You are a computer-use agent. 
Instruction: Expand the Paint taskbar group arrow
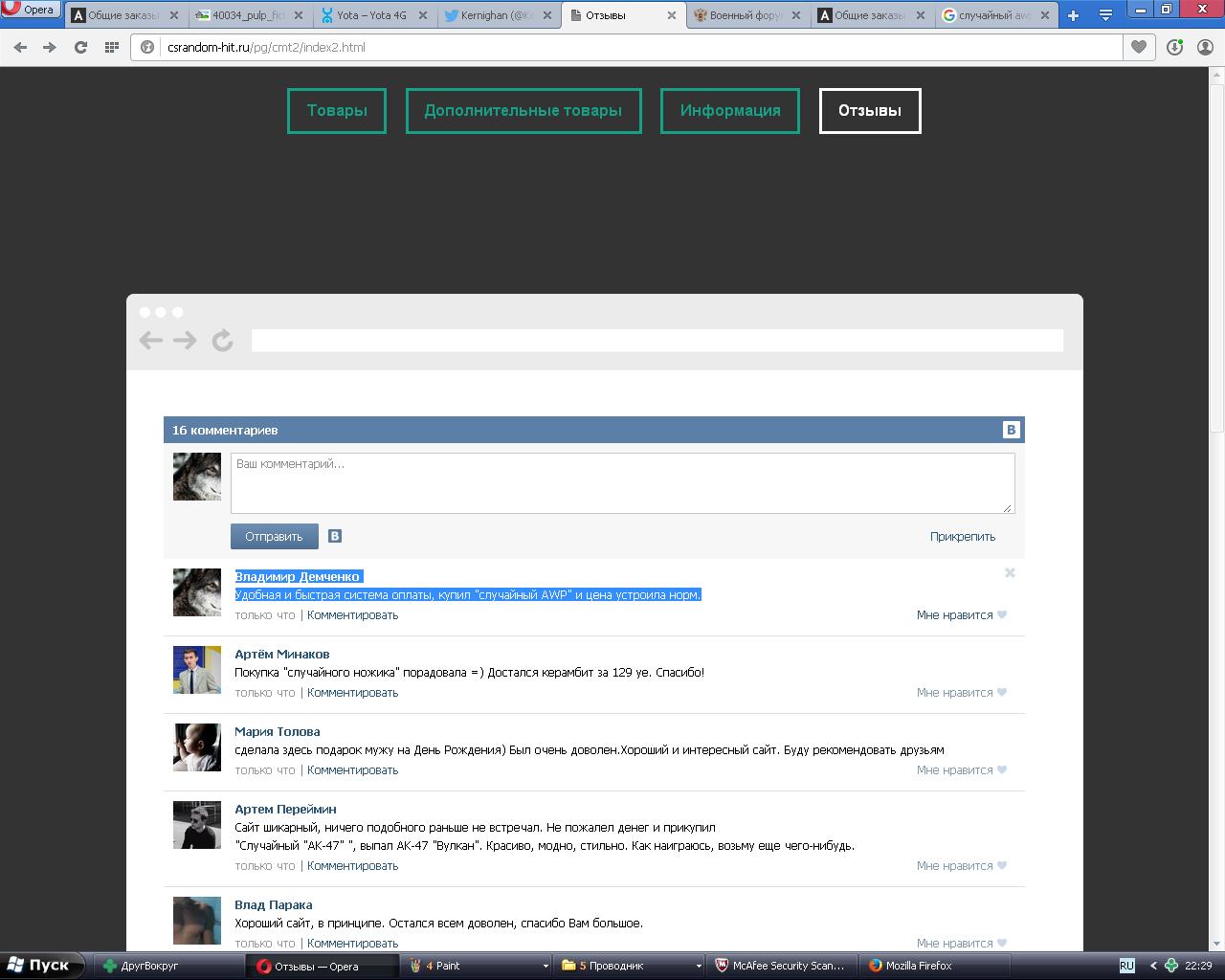(x=546, y=967)
